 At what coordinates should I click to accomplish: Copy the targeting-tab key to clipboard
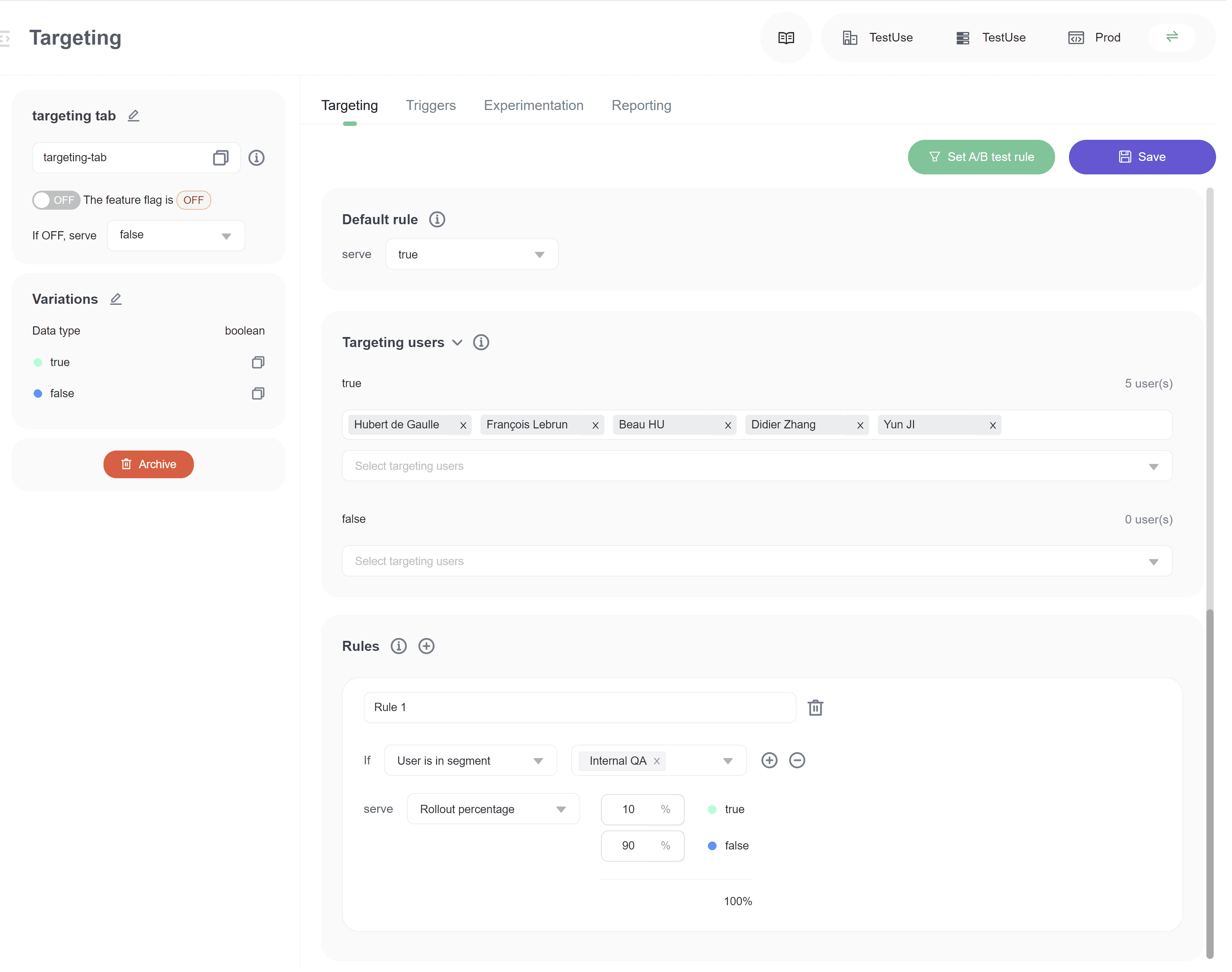220,158
